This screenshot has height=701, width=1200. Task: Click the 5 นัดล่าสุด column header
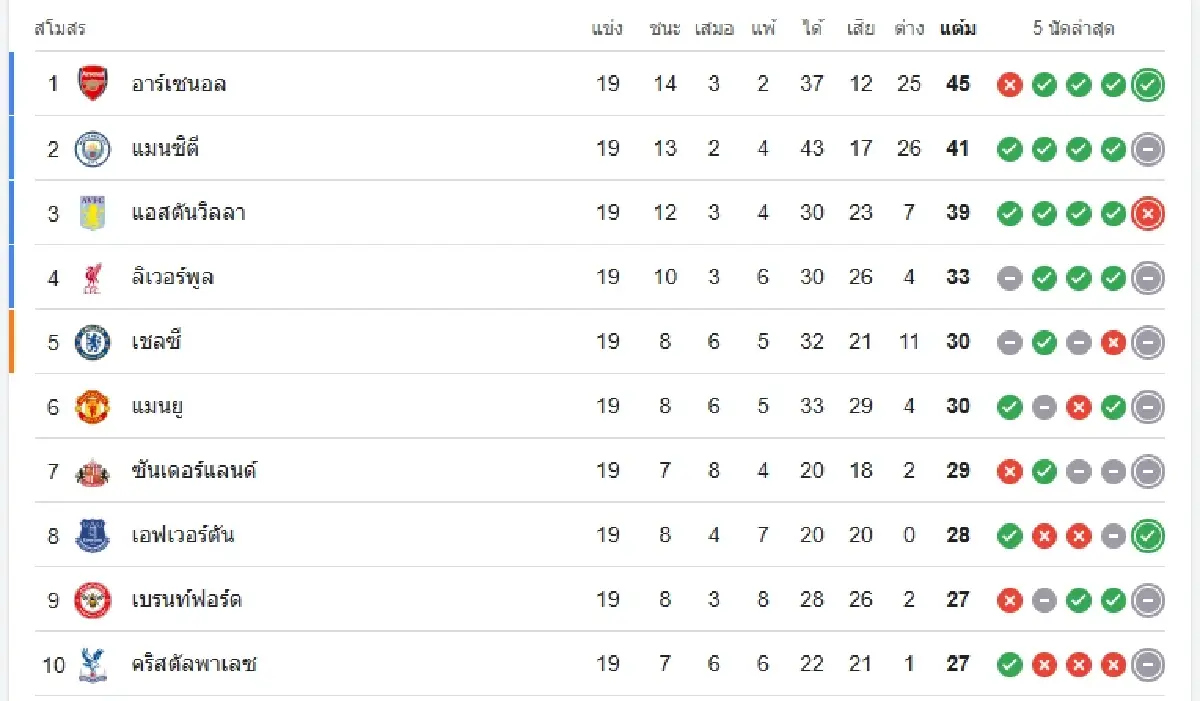pos(1073,29)
